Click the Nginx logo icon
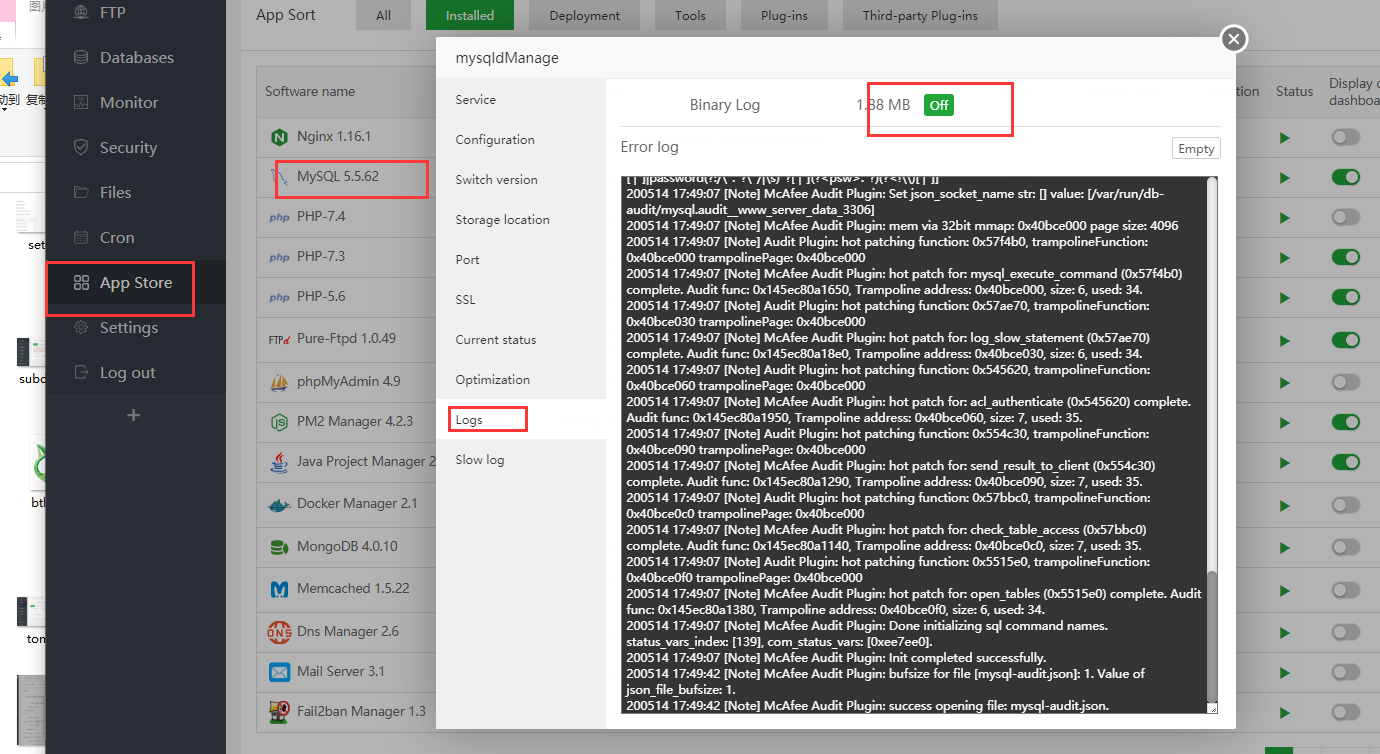 coord(279,136)
